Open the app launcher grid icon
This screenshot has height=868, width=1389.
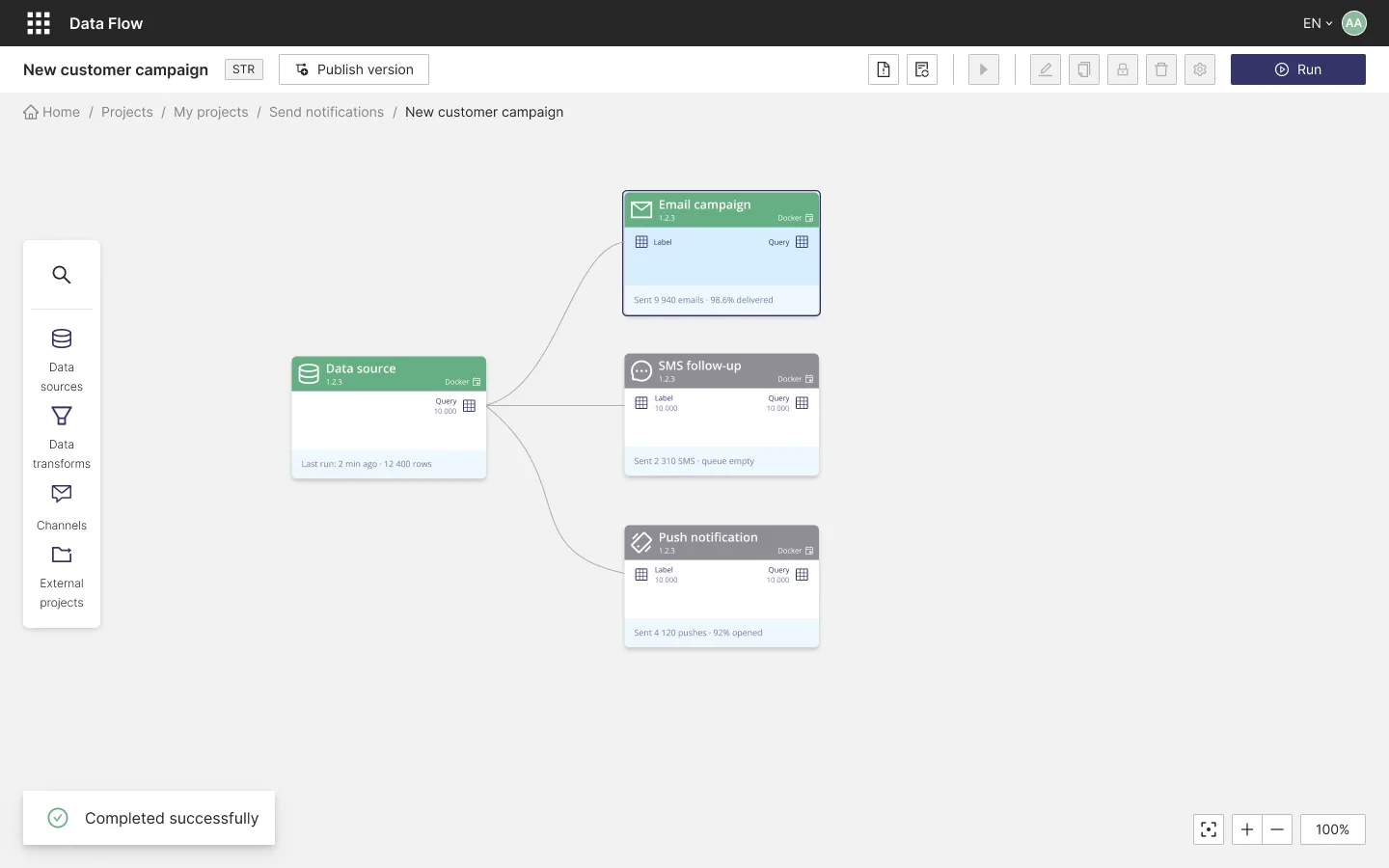click(x=39, y=23)
